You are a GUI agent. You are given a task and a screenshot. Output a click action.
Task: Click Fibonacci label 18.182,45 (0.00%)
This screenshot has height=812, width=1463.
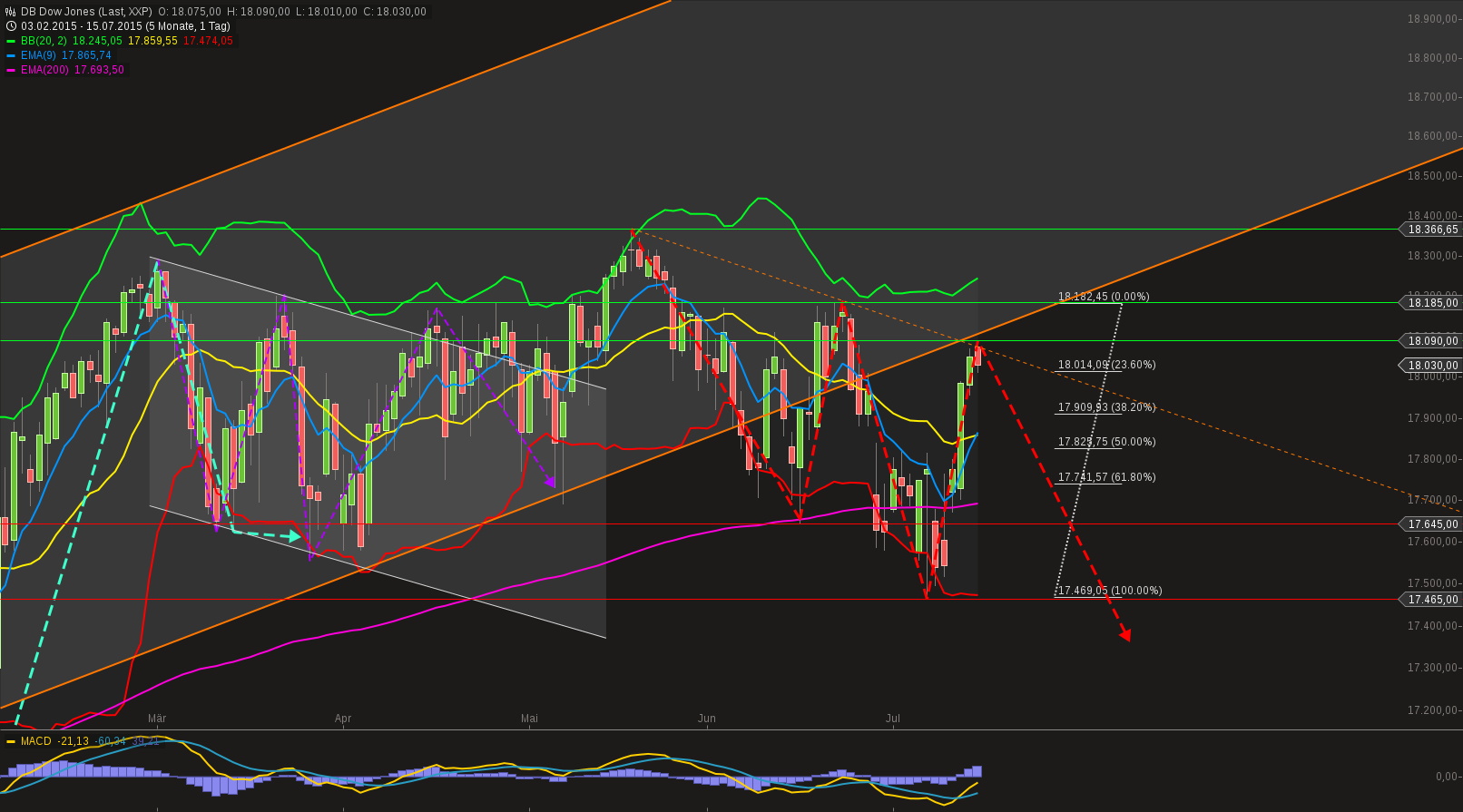click(1104, 297)
